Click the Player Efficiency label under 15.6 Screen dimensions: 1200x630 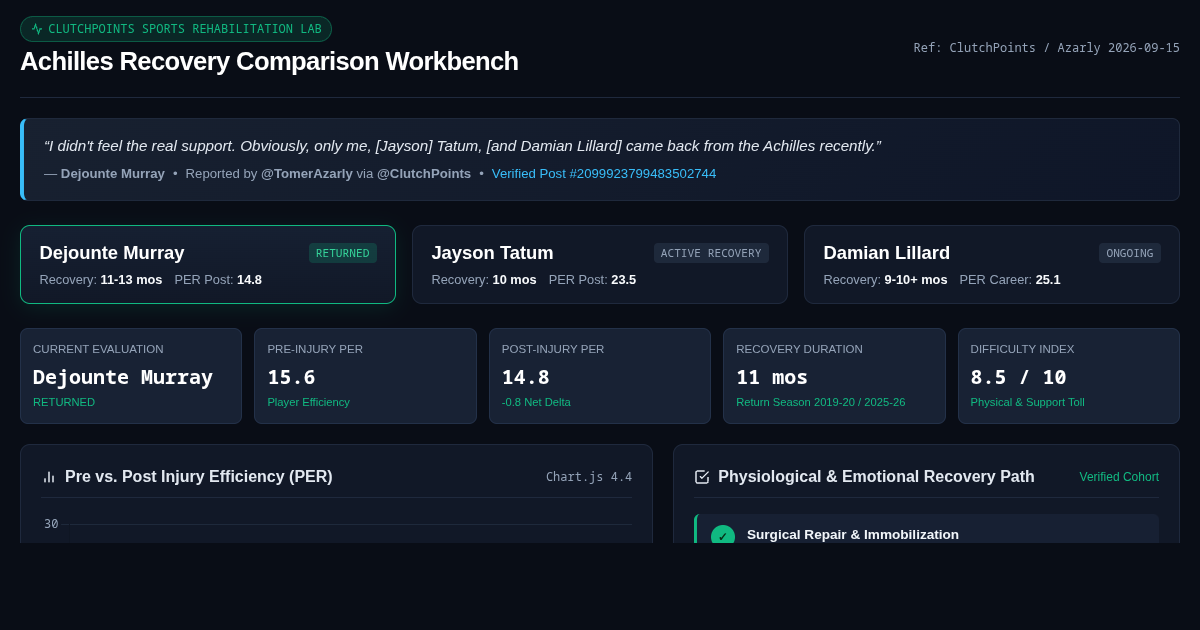(x=308, y=402)
